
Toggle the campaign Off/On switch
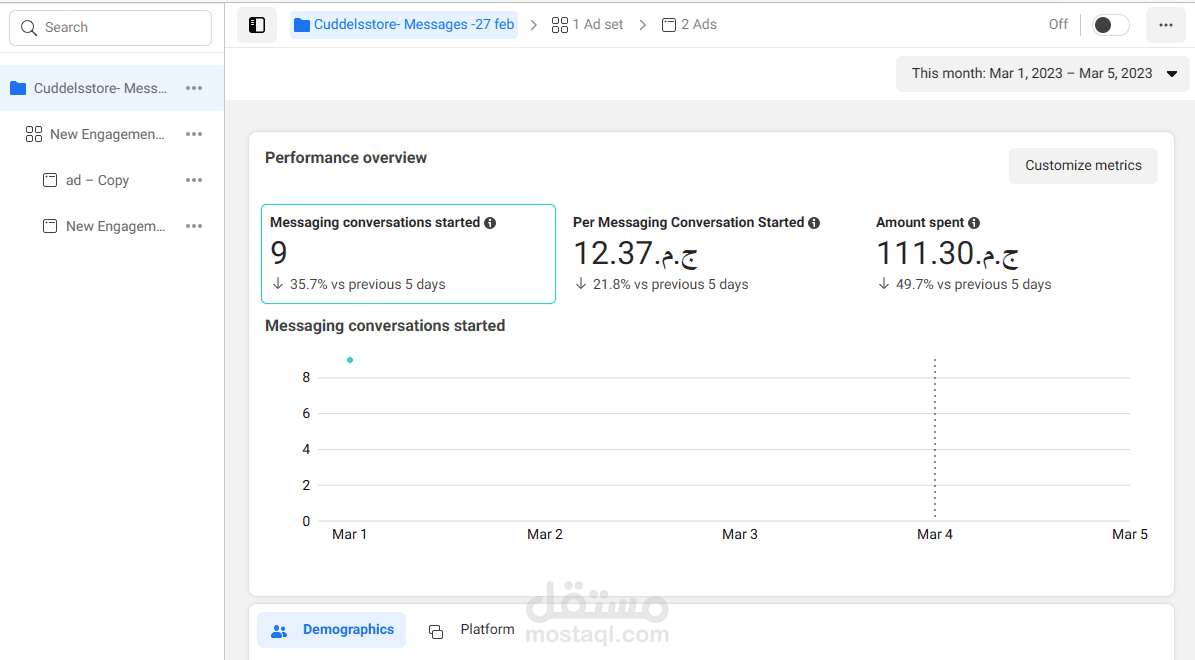click(x=1109, y=25)
